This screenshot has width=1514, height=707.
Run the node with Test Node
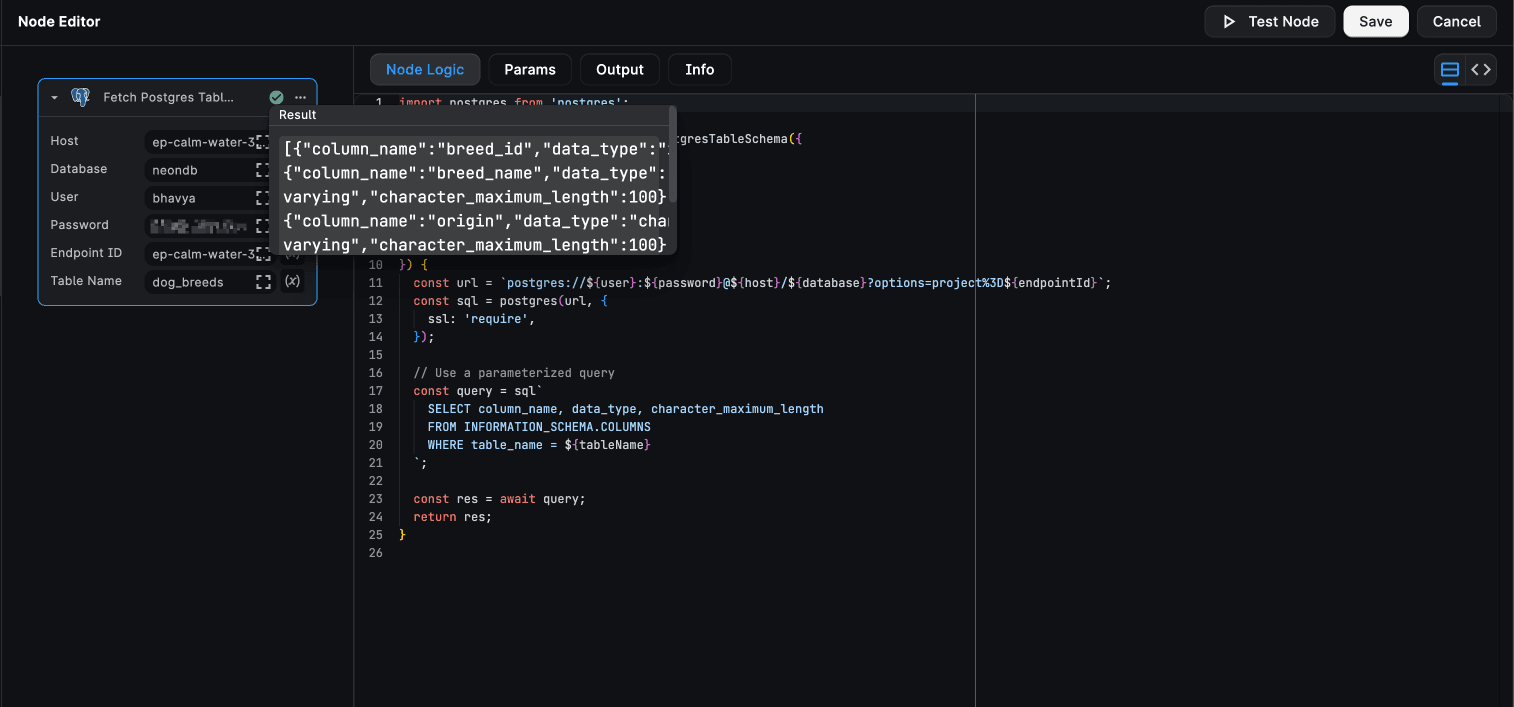pyautogui.click(x=1269, y=21)
